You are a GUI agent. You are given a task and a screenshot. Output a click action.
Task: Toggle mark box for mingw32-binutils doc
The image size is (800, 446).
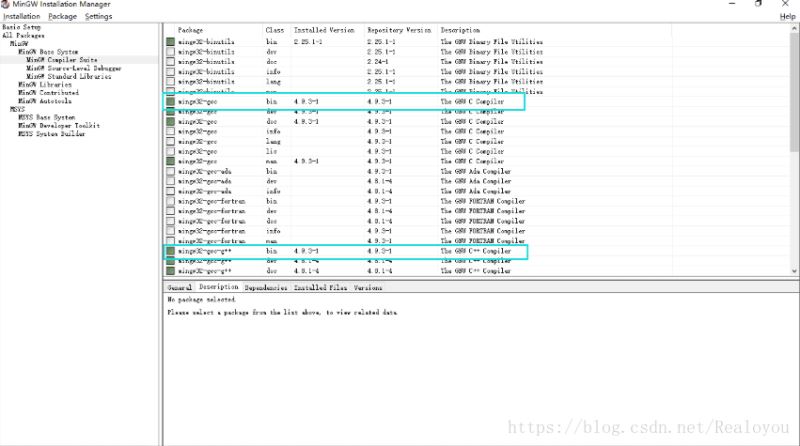(x=170, y=62)
